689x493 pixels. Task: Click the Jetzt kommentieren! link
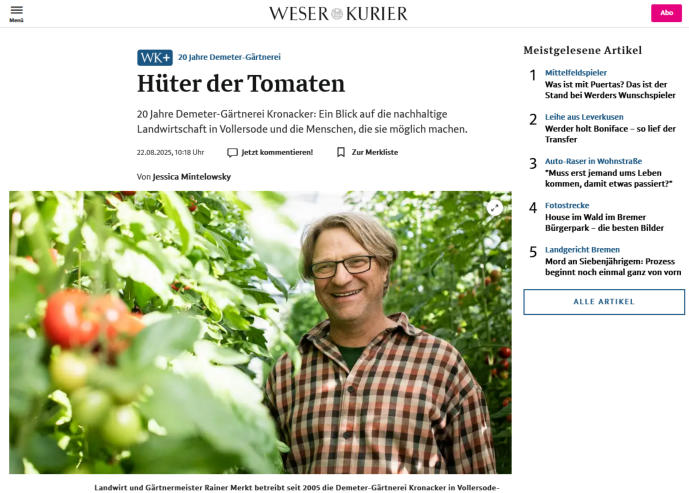point(277,152)
